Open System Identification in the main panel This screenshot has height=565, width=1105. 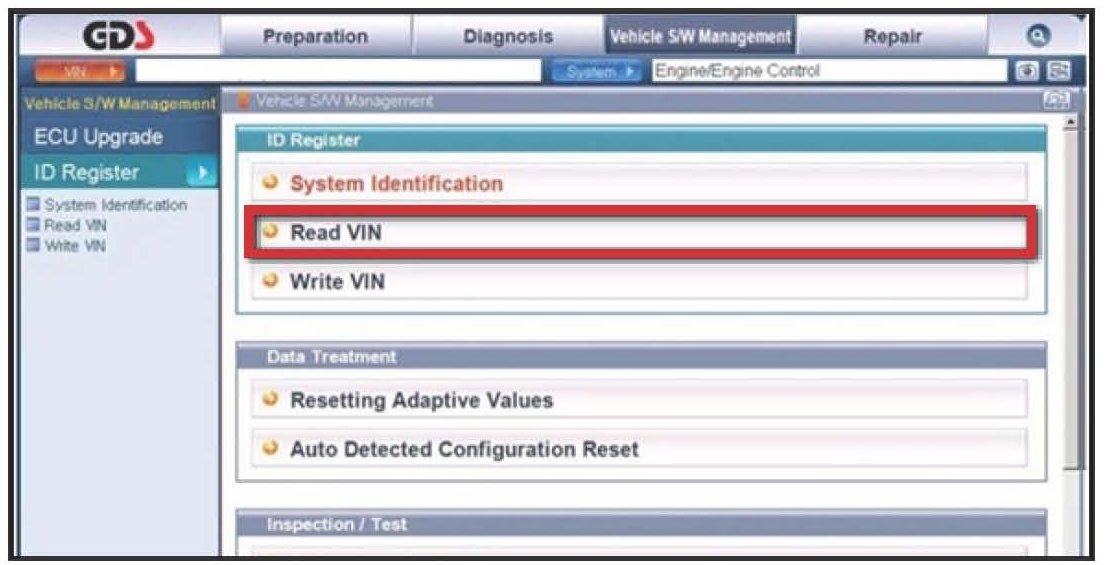[x=396, y=184]
